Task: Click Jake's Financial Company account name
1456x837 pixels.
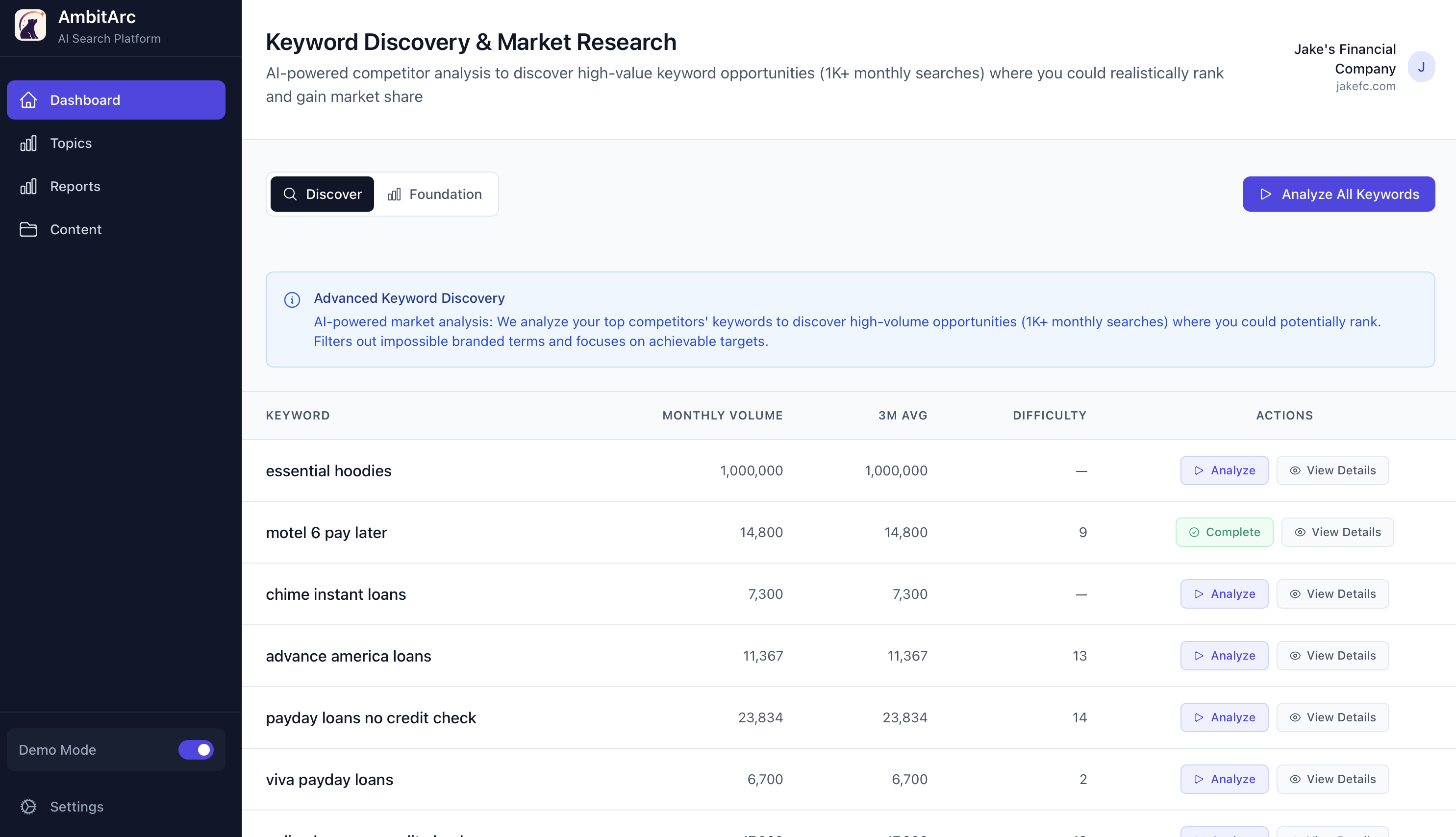Action: click(x=1344, y=59)
